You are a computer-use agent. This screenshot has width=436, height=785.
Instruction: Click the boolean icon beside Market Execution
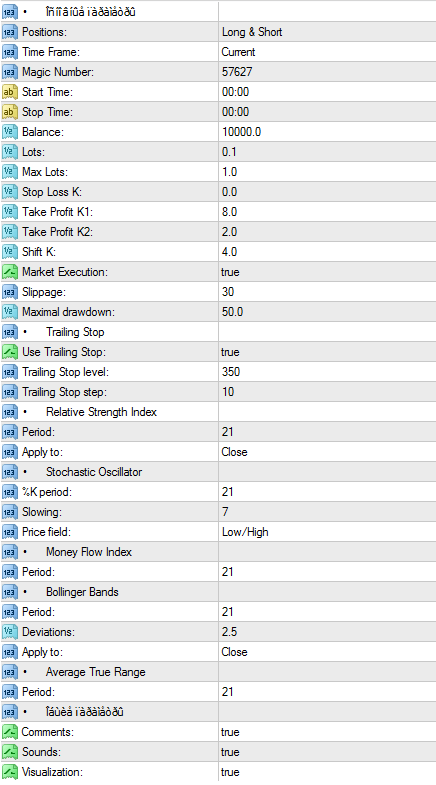(x=10, y=272)
